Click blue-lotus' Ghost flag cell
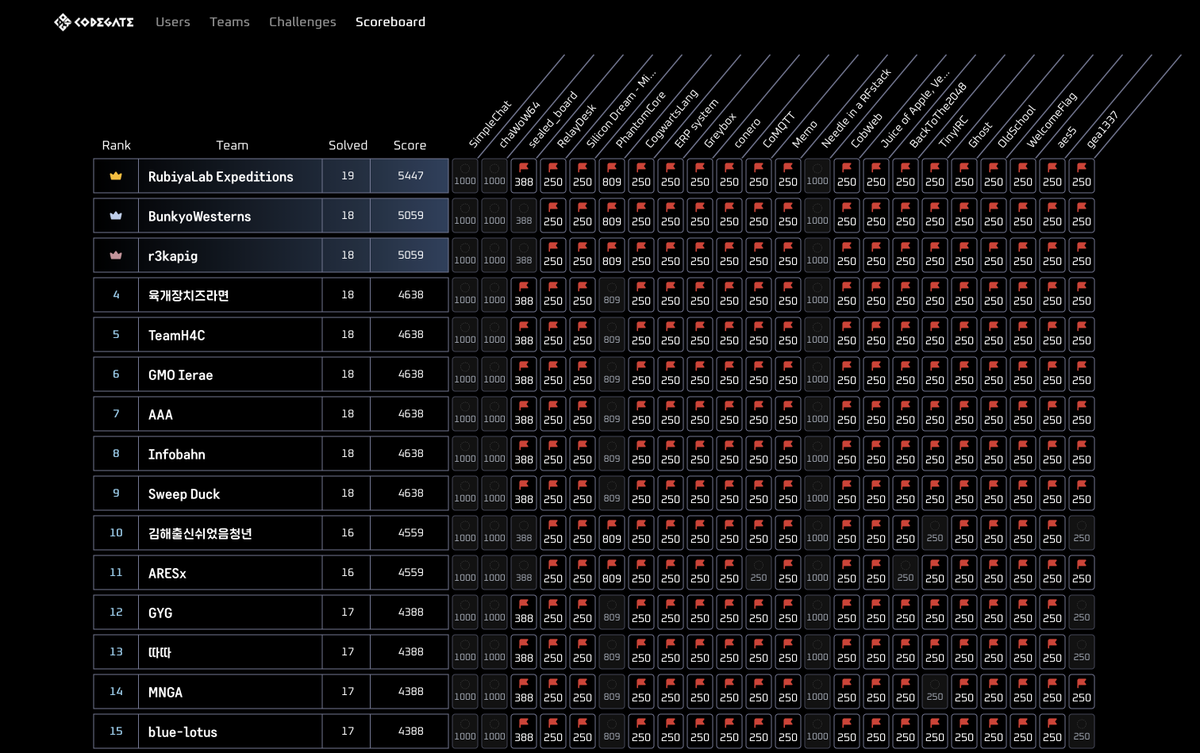 click(964, 731)
